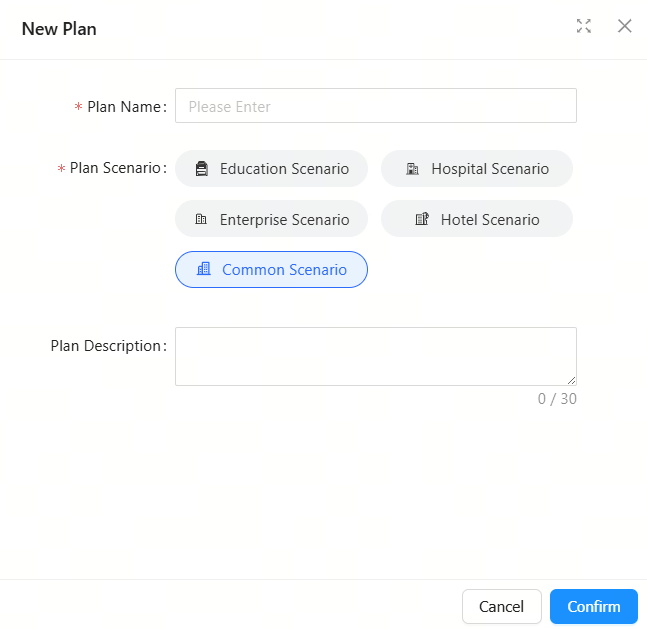This screenshot has height=629, width=647.
Task: Click the 0 / 30 character counter
Action: (557, 399)
